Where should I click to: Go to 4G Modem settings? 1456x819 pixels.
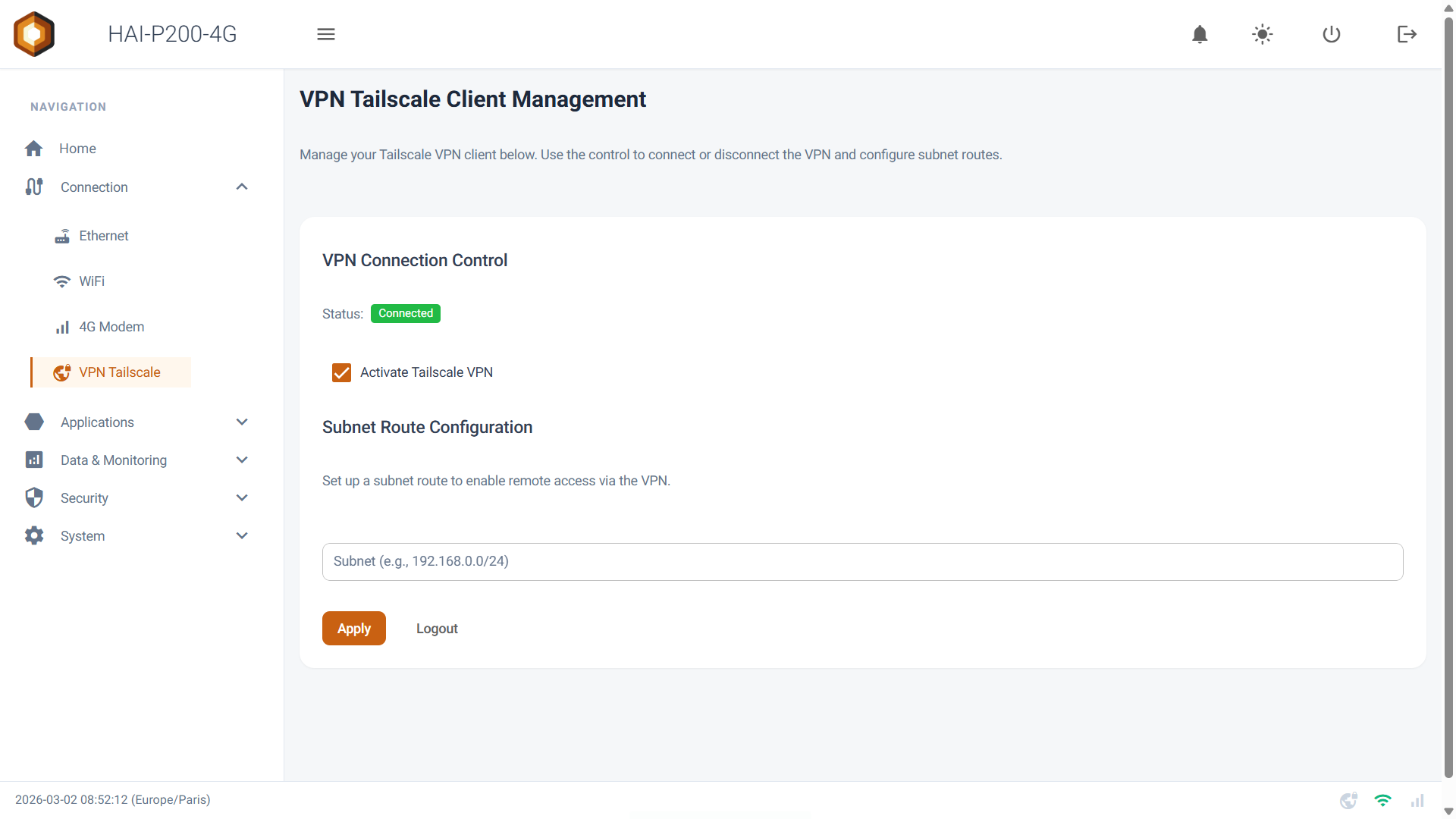[x=111, y=327]
